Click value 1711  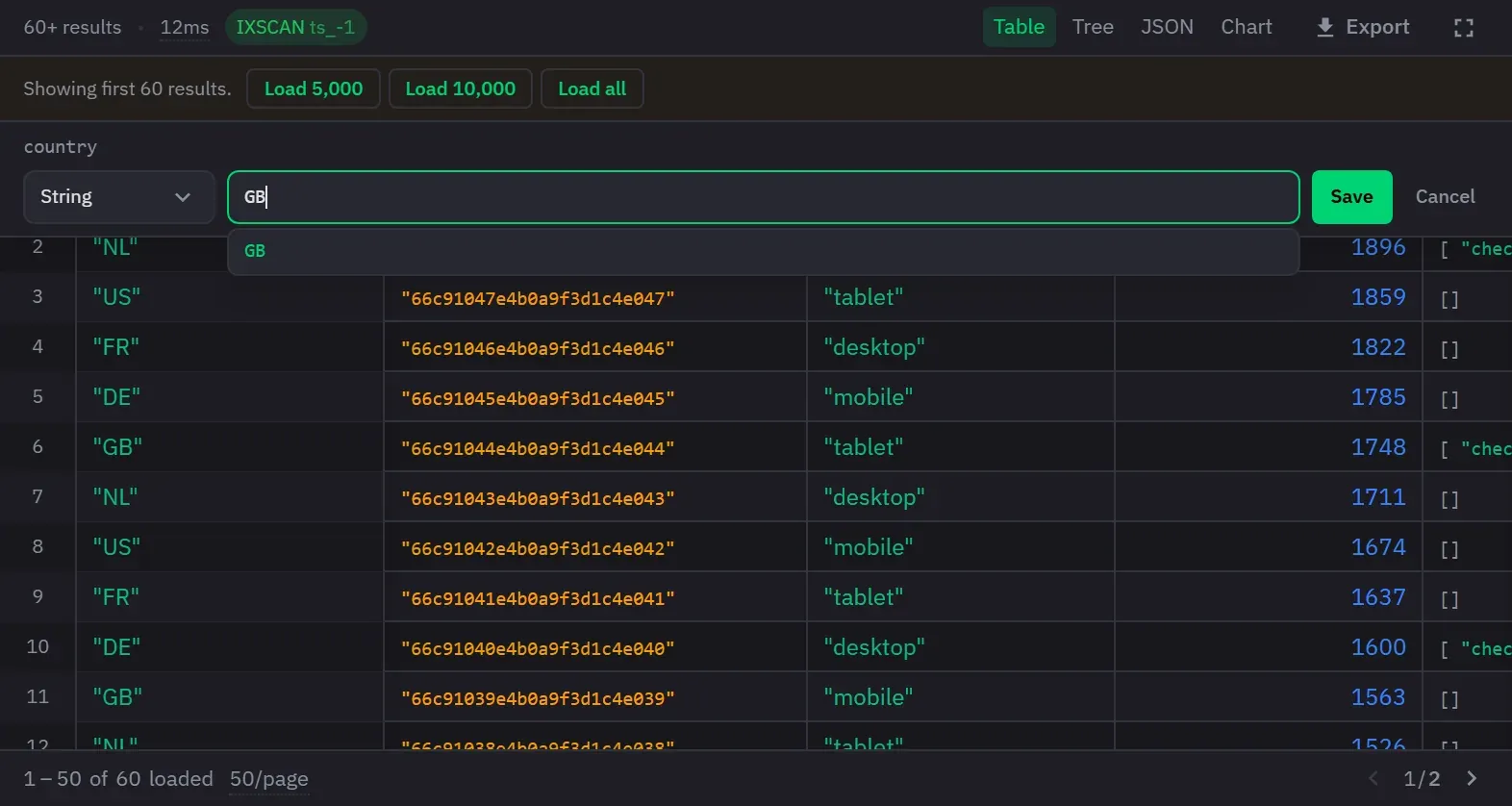pos(1378,497)
